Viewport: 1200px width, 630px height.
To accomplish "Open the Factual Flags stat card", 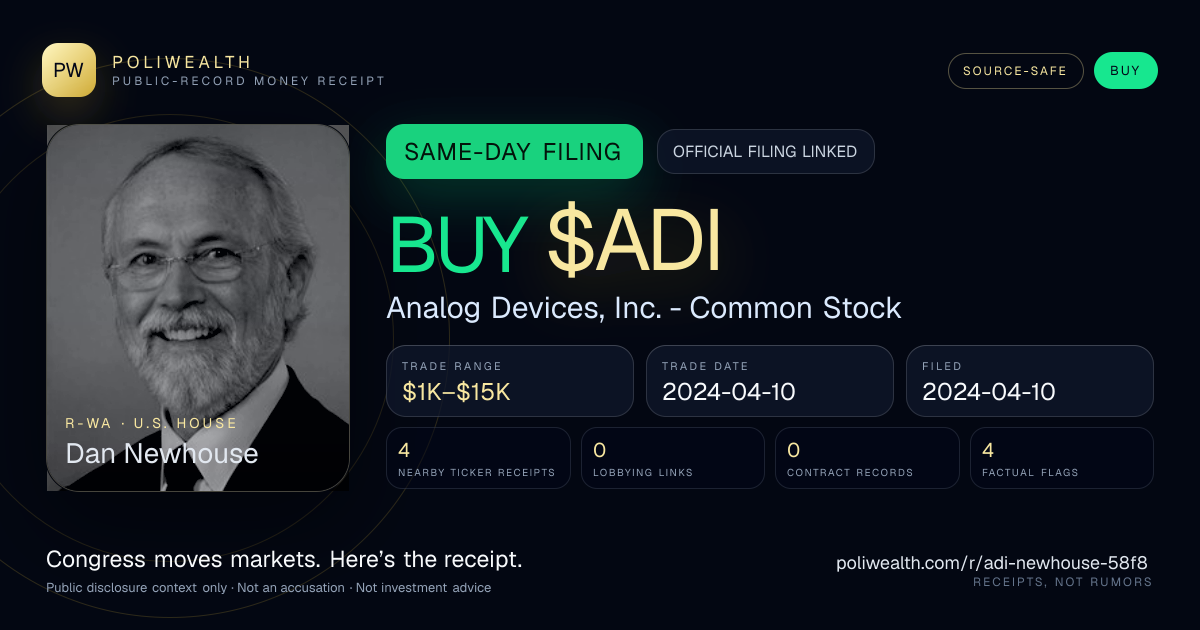I will point(1062,458).
